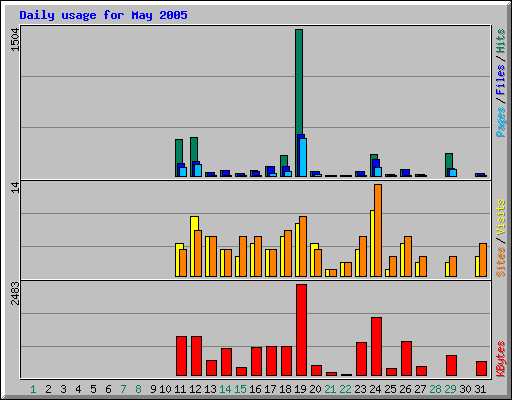Click day label '22' on the x-axis
This screenshot has width=512, height=400.
[x=345, y=389]
